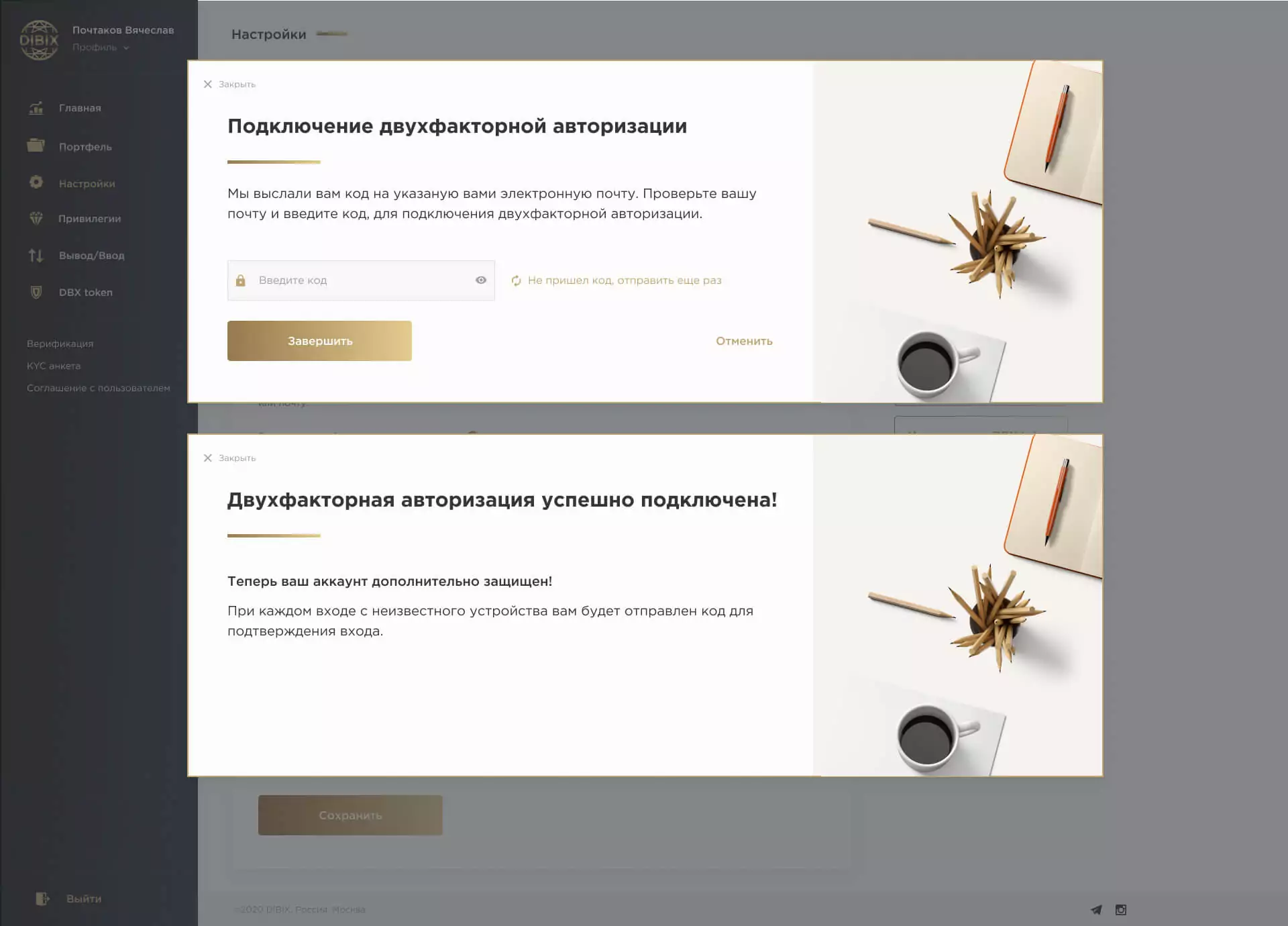Viewport: 1288px width, 926px height.
Task: Click Закрыть text in success dialog
Action: click(x=237, y=458)
